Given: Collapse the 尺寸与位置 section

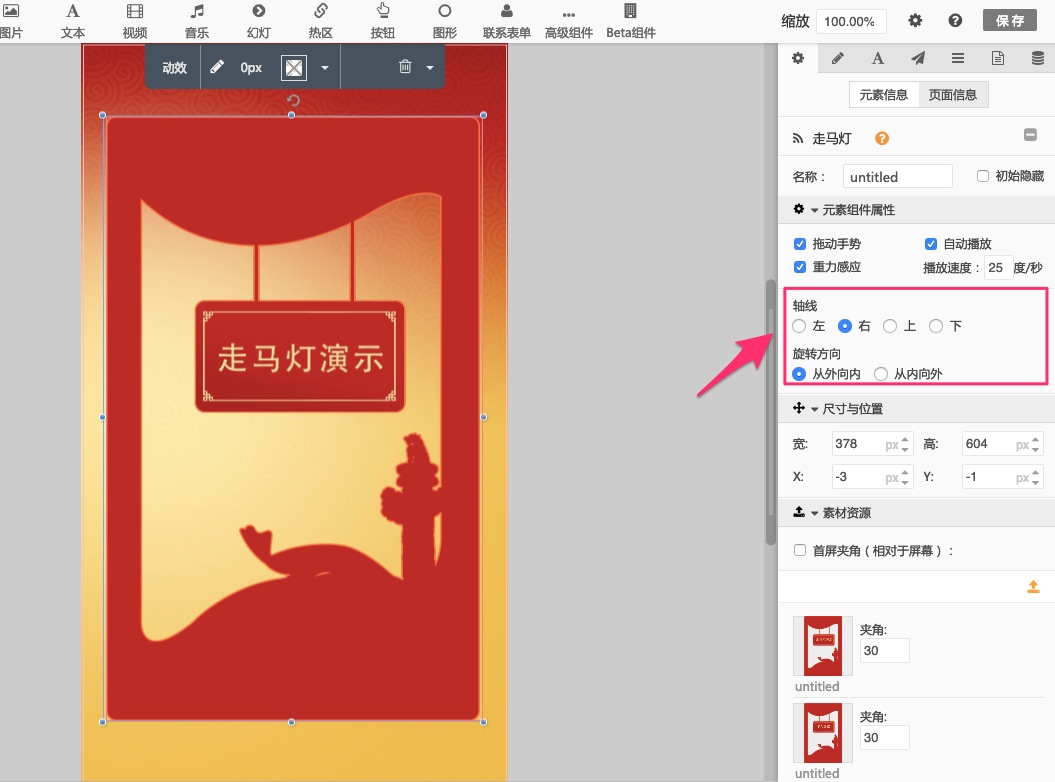Looking at the screenshot, I should [x=814, y=409].
